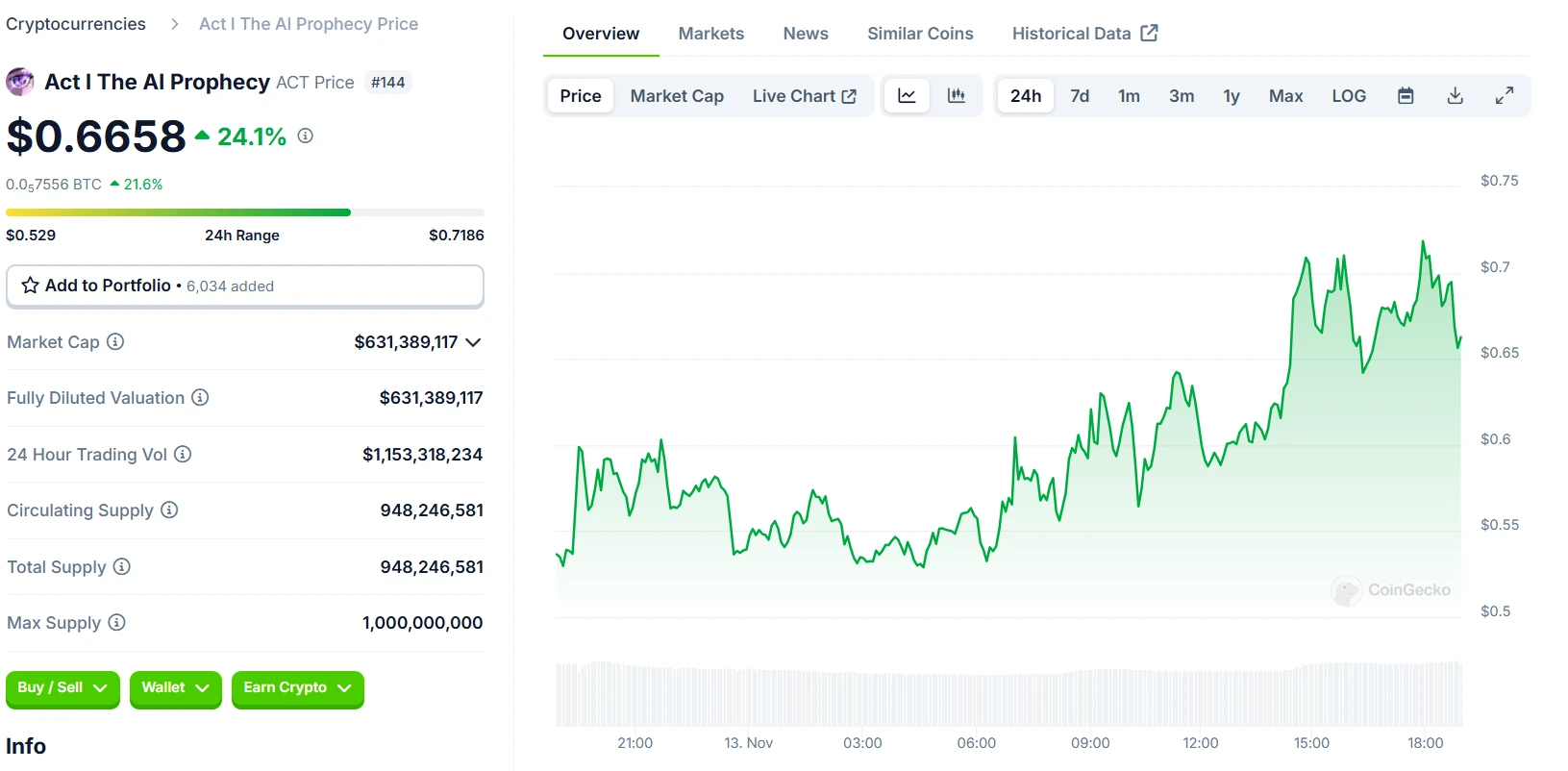
Task: Click the Act I coin logo icon
Action: coord(20,82)
